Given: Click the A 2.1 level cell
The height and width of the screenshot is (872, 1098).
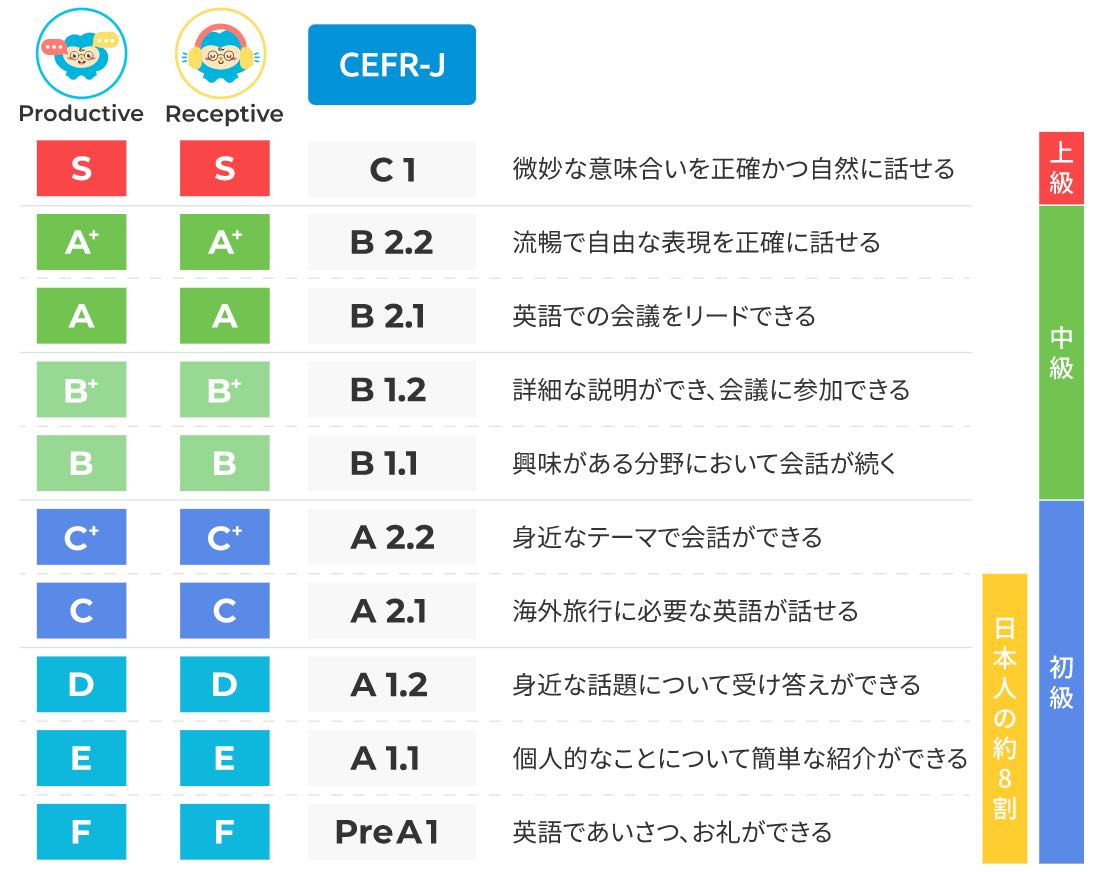Looking at the screenshot, I should [392, 611].
